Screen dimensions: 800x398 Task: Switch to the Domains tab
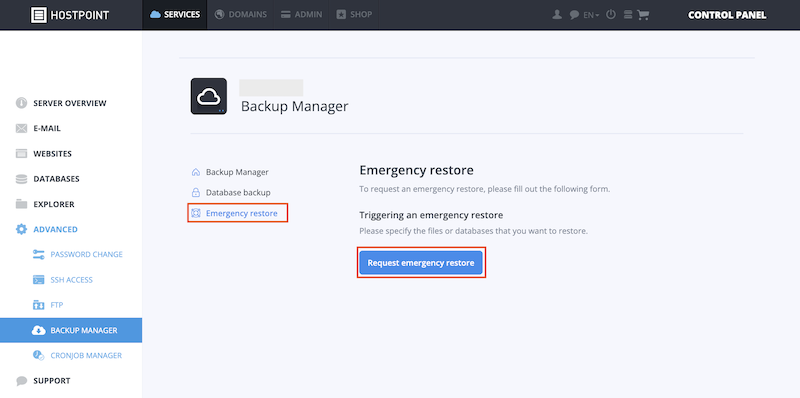click(x=241, y=15)
